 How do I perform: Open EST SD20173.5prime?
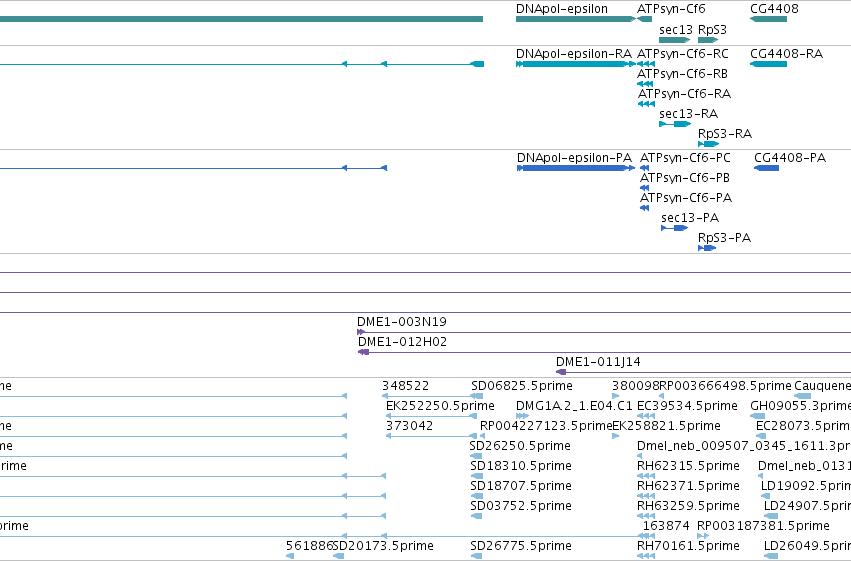(338, 557)
